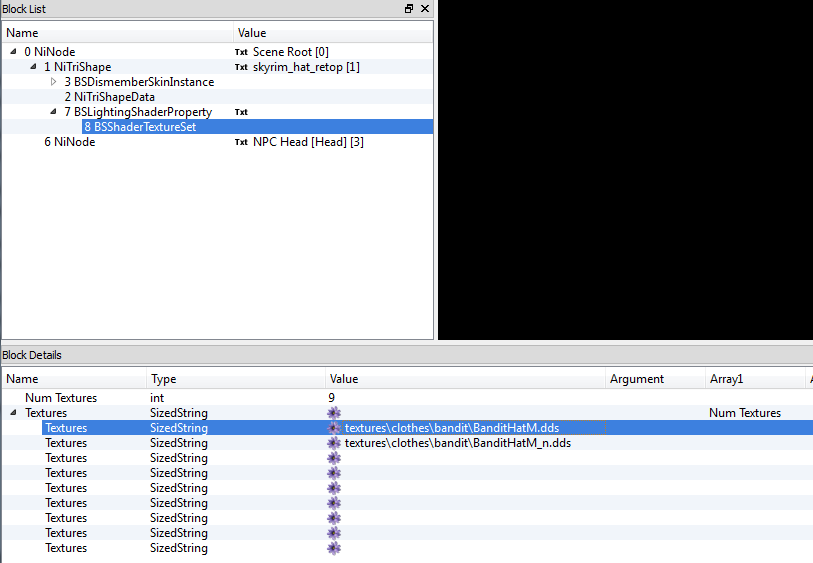Viewport: 813px width, 563px height.
Task: Click the Block Details panel title
Action: click(x=32, y=355)
